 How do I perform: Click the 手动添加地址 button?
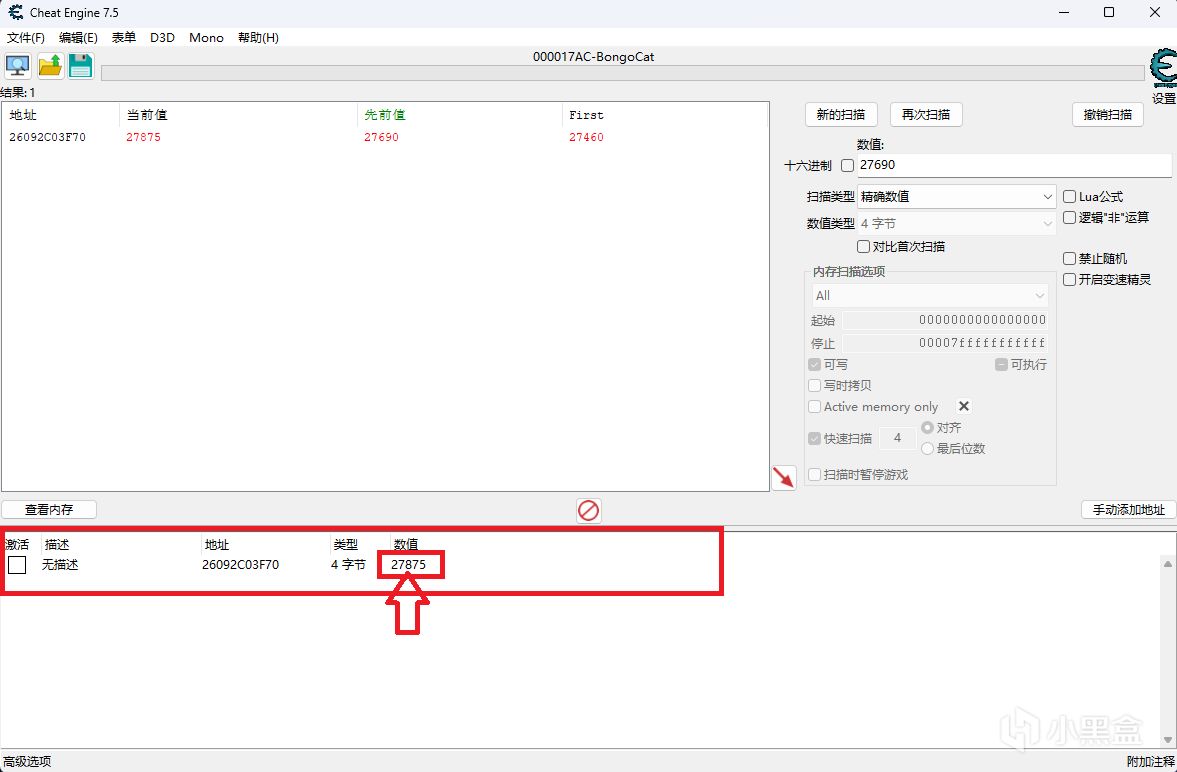(1128, 510)
